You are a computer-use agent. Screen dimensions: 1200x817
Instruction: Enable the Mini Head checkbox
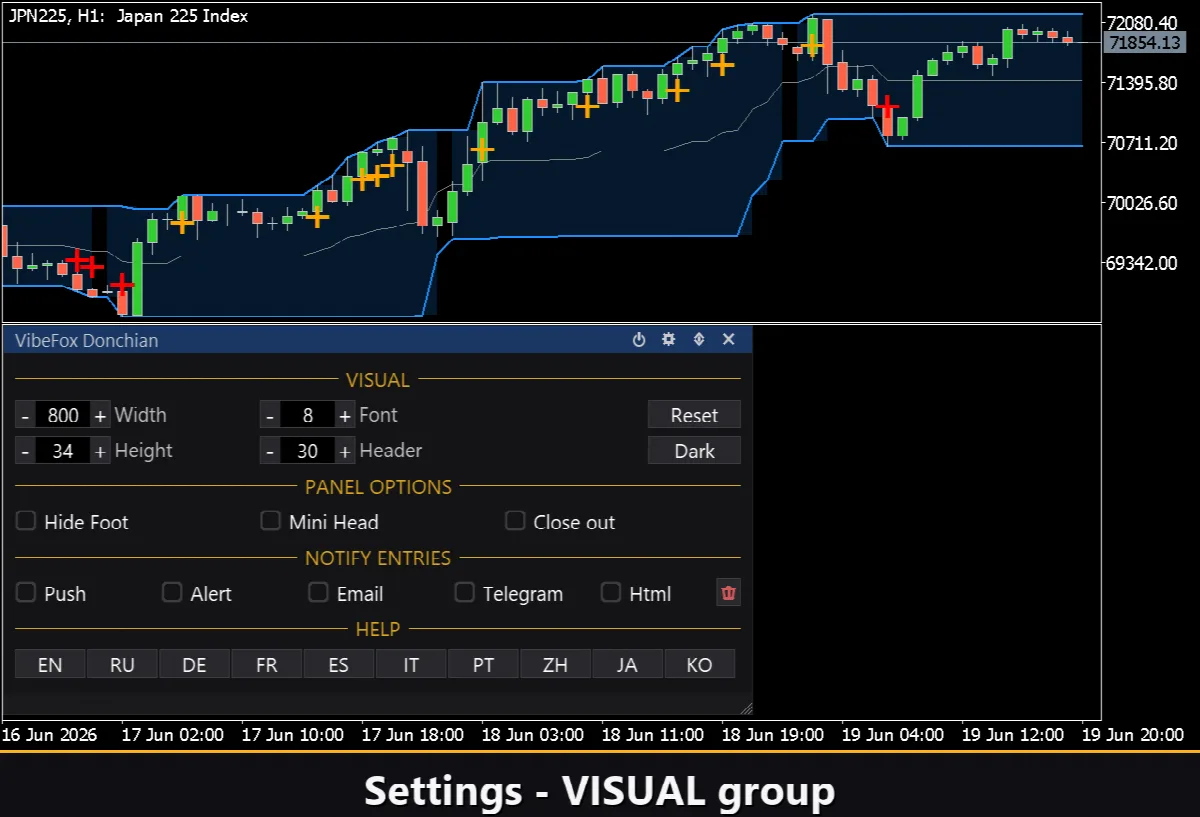point(270,521)
